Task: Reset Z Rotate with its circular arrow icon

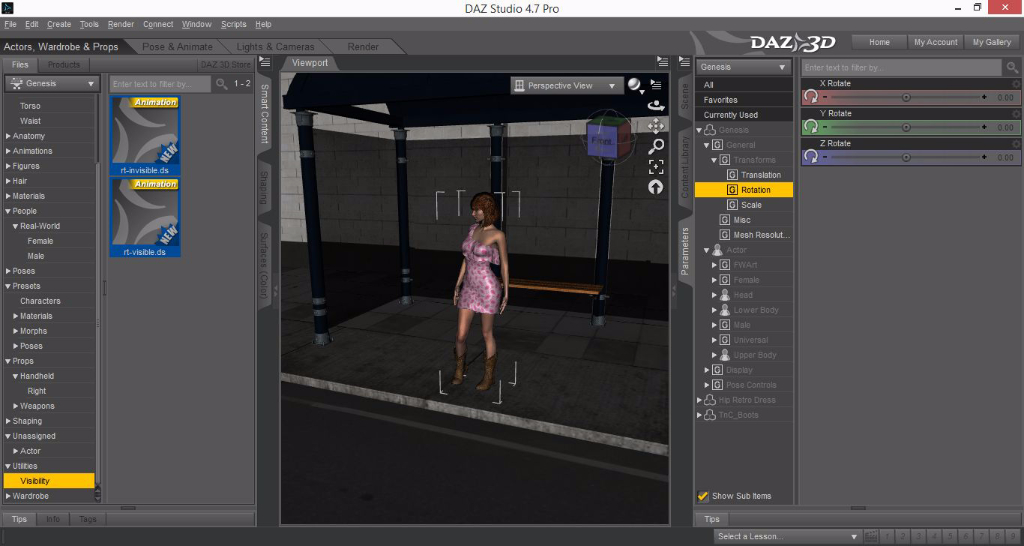Action: point(810,157)
